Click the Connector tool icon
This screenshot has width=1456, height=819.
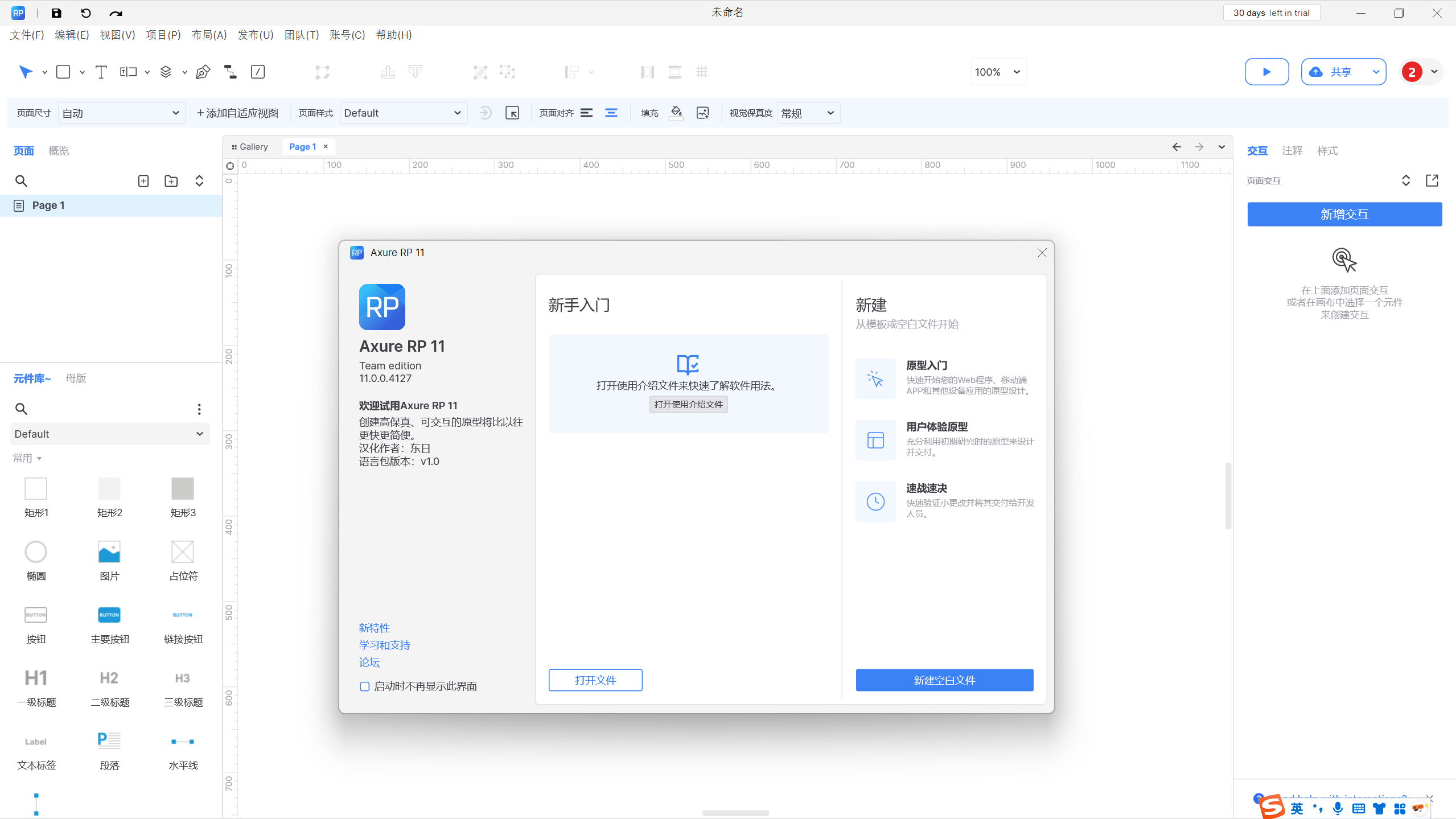click(x=230, y=72)
